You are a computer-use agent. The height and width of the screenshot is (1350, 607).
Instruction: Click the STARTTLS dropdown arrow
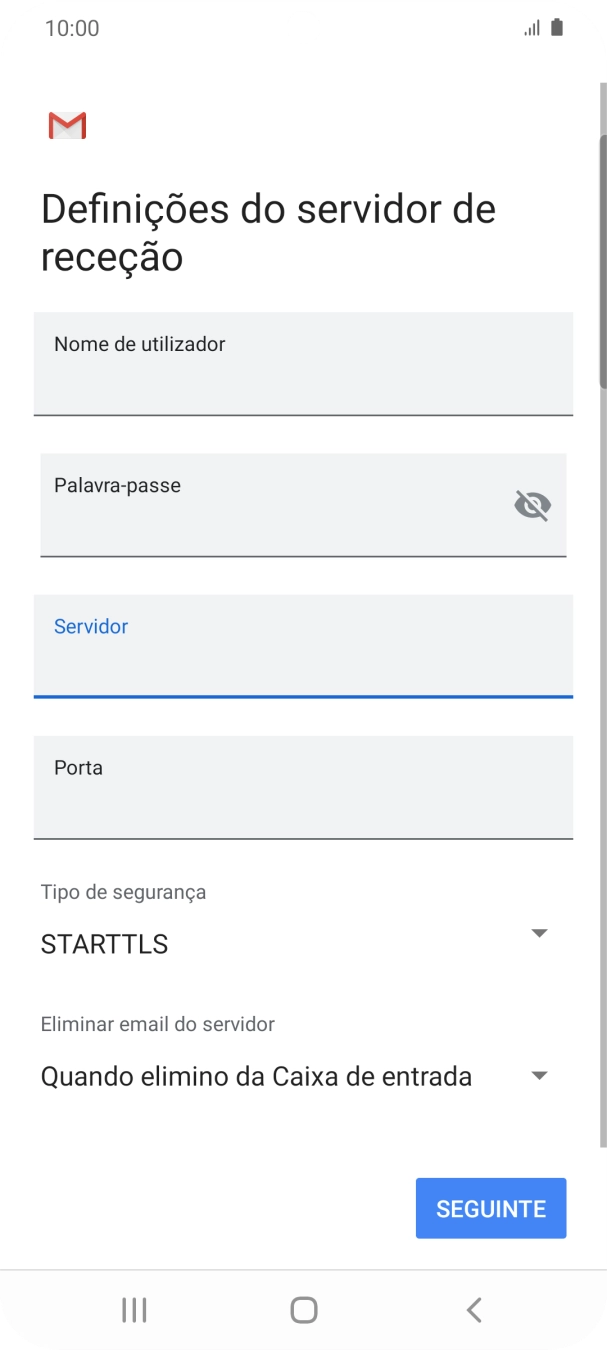[x=539, y=932]
